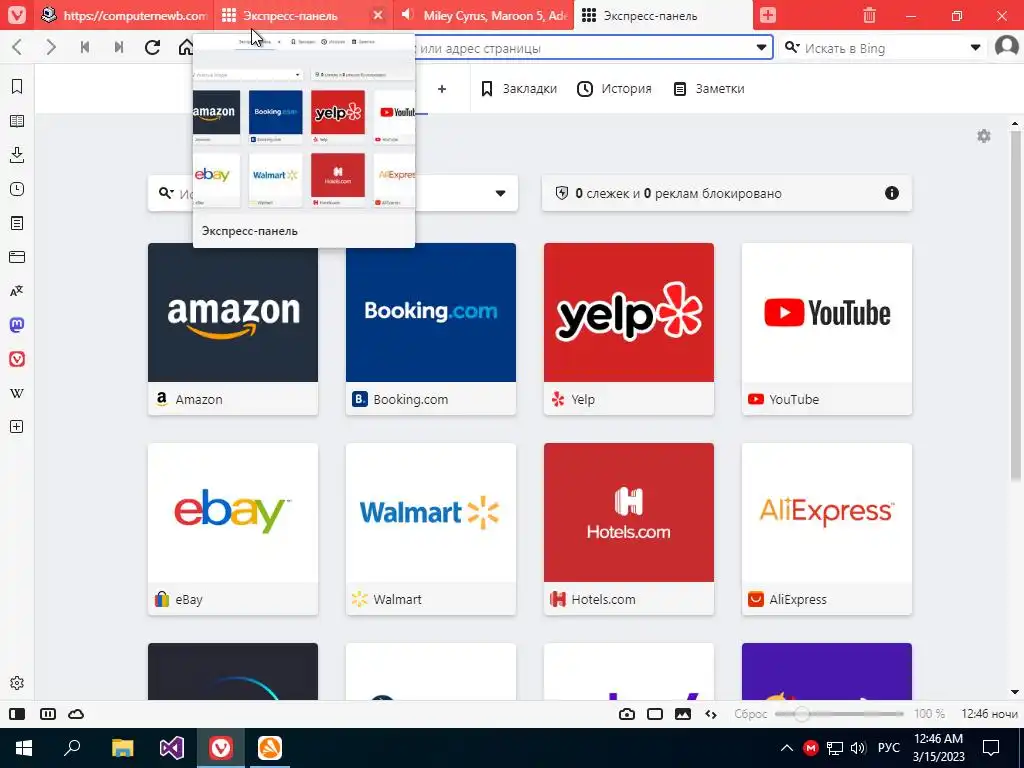Open the Translate panel
Viewport: 1024px width, 768px height.
point(17,291)
